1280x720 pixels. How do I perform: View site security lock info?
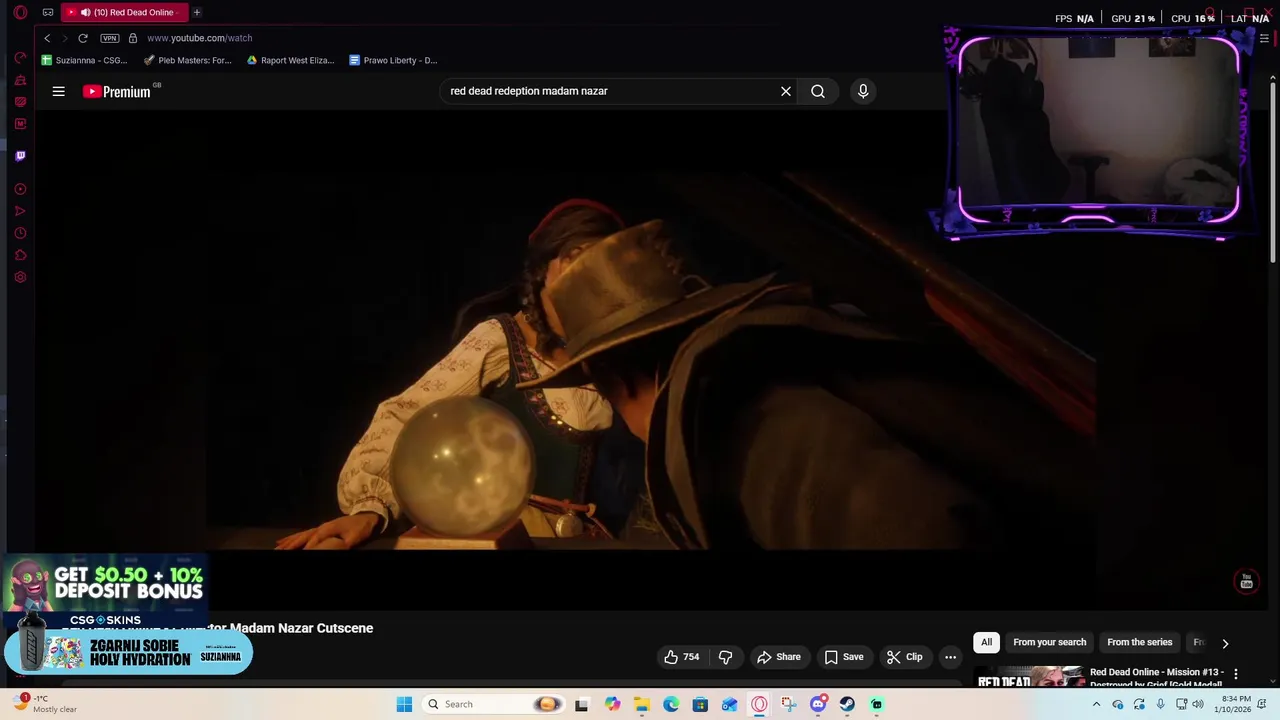132,38
